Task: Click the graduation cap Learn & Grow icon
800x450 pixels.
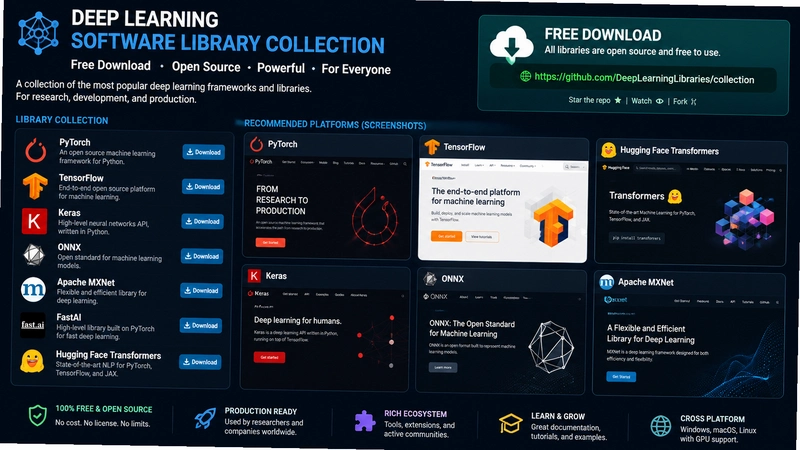Action: coord(510,423)
